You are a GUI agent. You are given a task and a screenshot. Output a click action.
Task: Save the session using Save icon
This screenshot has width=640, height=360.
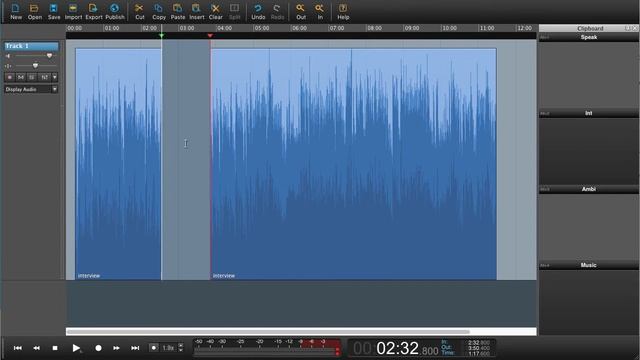(53, 11)
